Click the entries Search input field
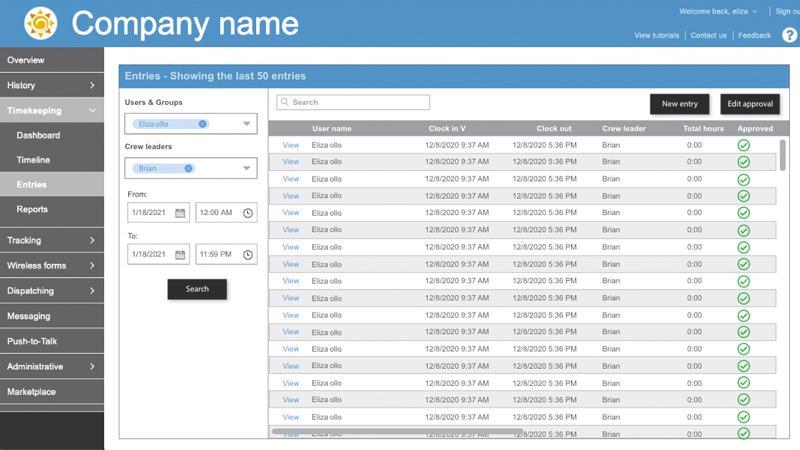 (353, 102)
